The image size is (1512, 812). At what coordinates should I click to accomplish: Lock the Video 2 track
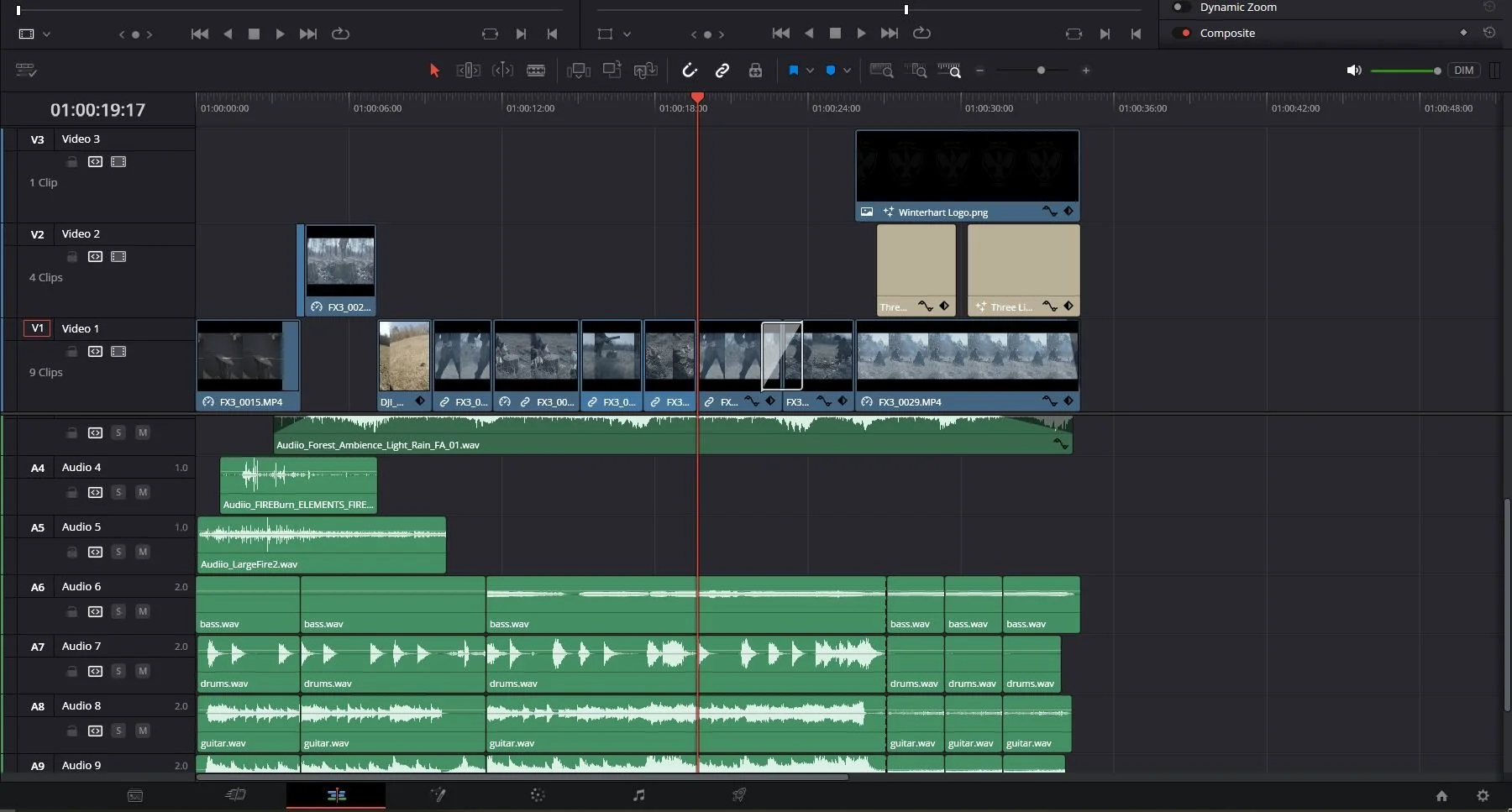coord(72,257)
